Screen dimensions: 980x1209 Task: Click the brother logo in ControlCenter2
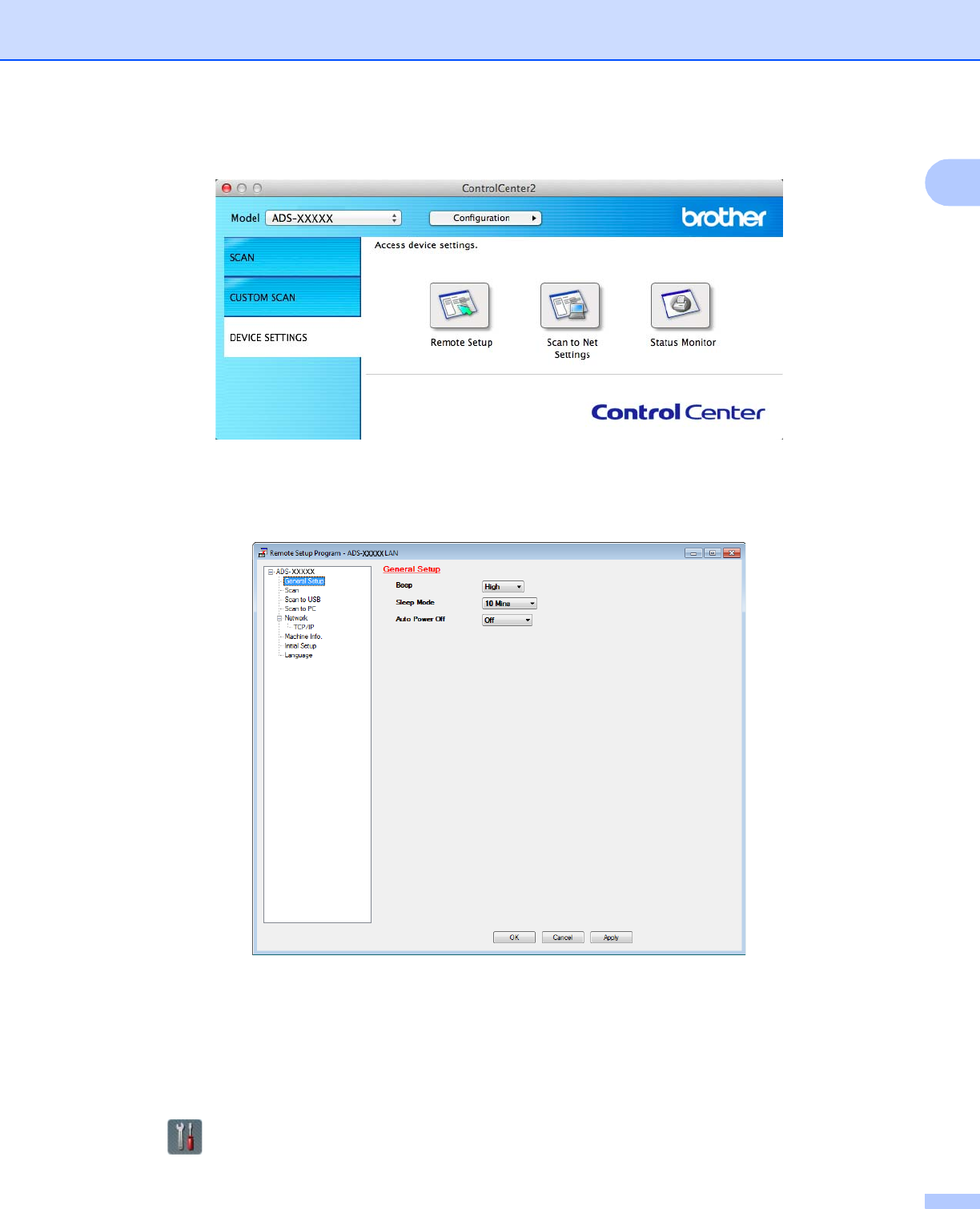point(724,217)
